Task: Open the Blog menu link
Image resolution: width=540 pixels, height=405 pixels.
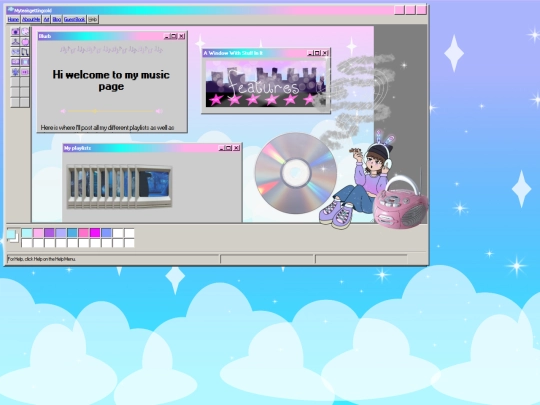Action: (57, 20)
